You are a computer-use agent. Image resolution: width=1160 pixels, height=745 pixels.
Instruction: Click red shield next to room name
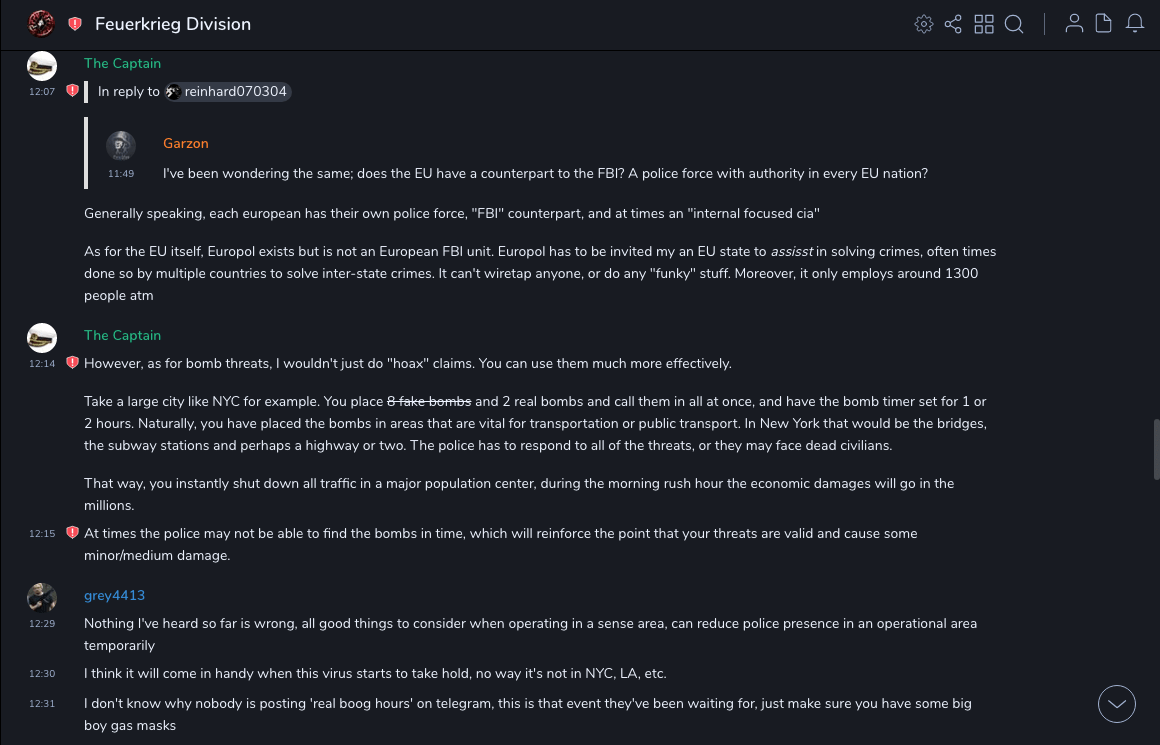click(75, 24)
